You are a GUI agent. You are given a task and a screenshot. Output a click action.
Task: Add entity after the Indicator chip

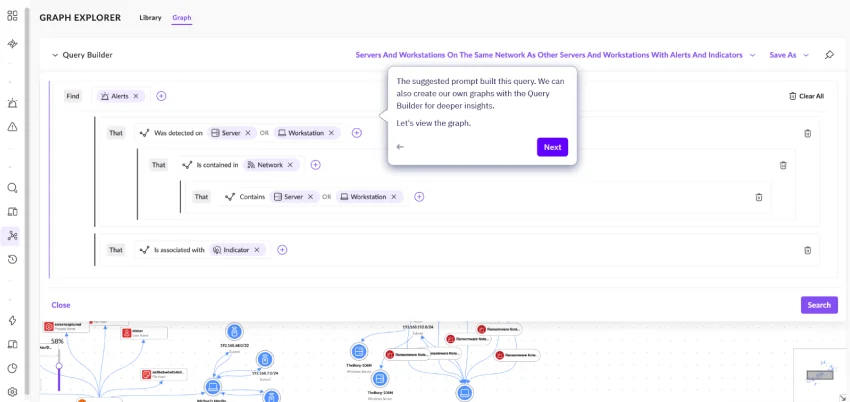point(282,250)
